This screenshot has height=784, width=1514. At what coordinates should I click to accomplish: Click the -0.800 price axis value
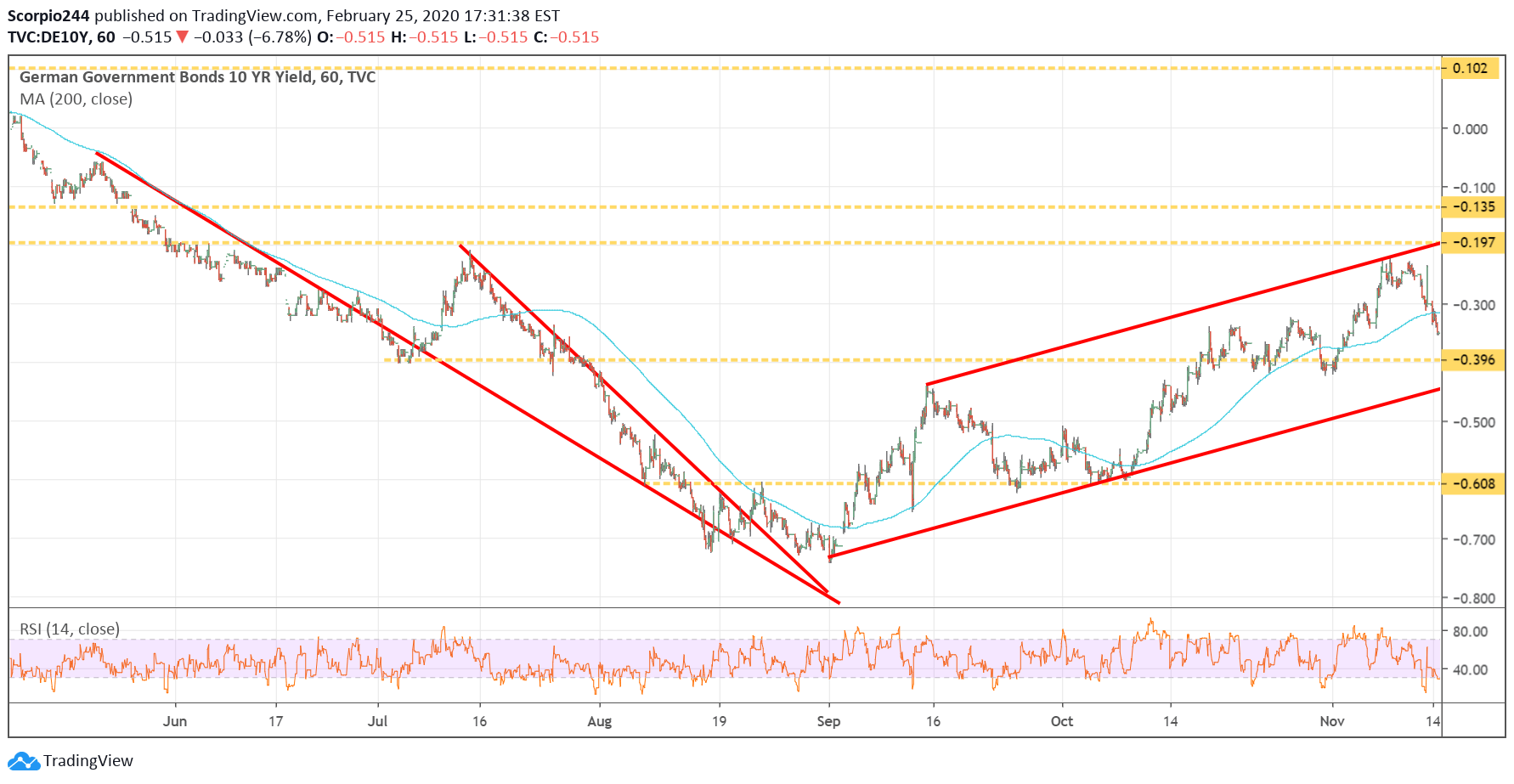pyautogui.click(x=1473, y=598)
